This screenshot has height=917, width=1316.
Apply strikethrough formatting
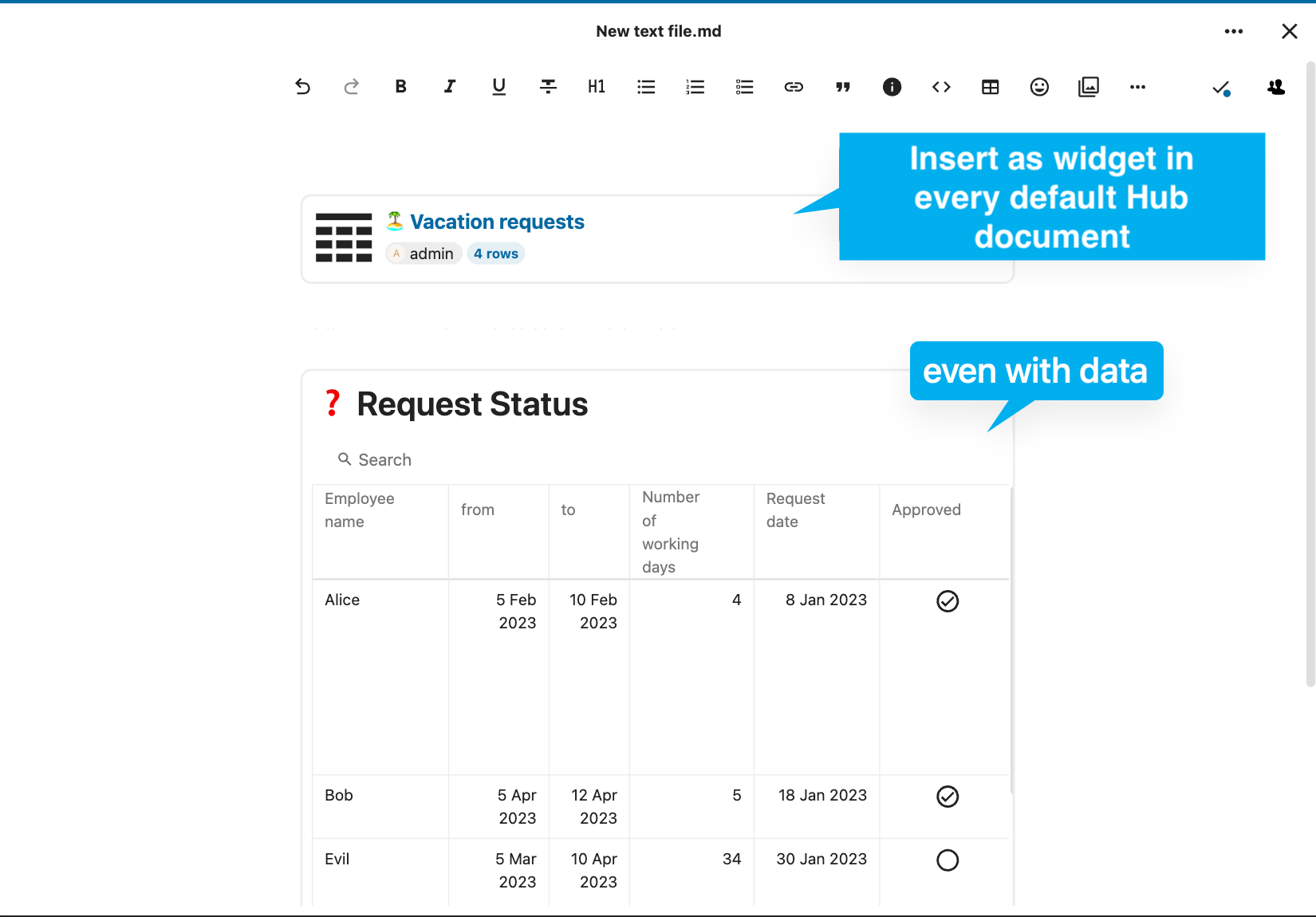[548, 87]
